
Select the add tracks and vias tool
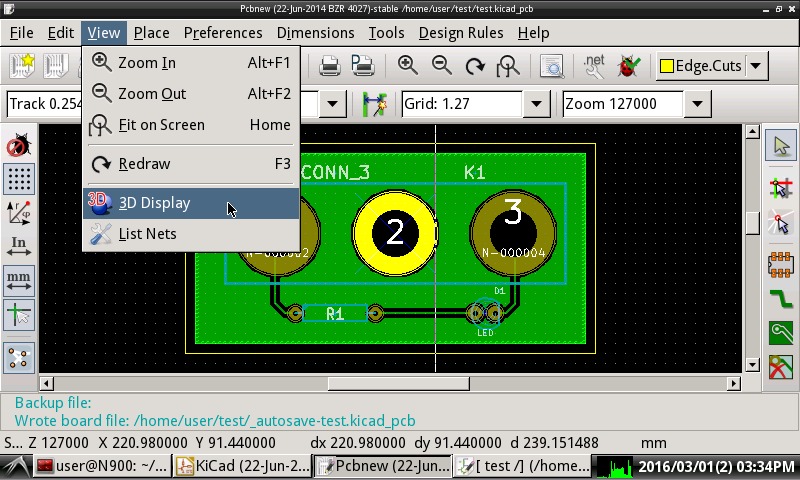coord(781,299)
